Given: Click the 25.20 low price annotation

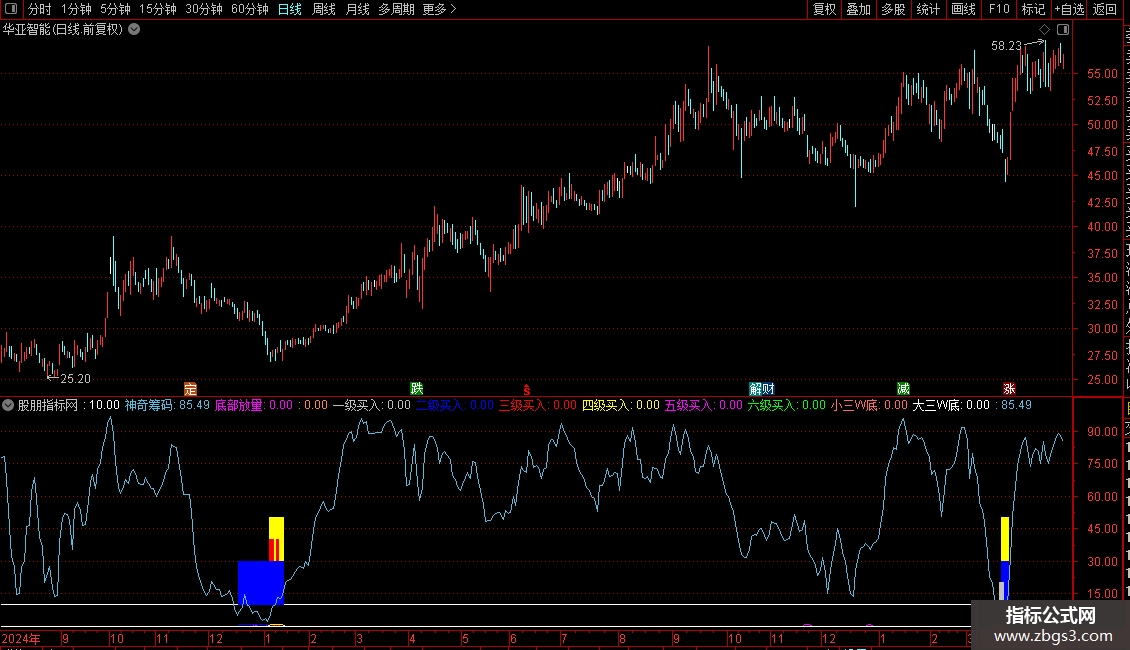Looking at the screenshot, I should click(x=75, y=379).
